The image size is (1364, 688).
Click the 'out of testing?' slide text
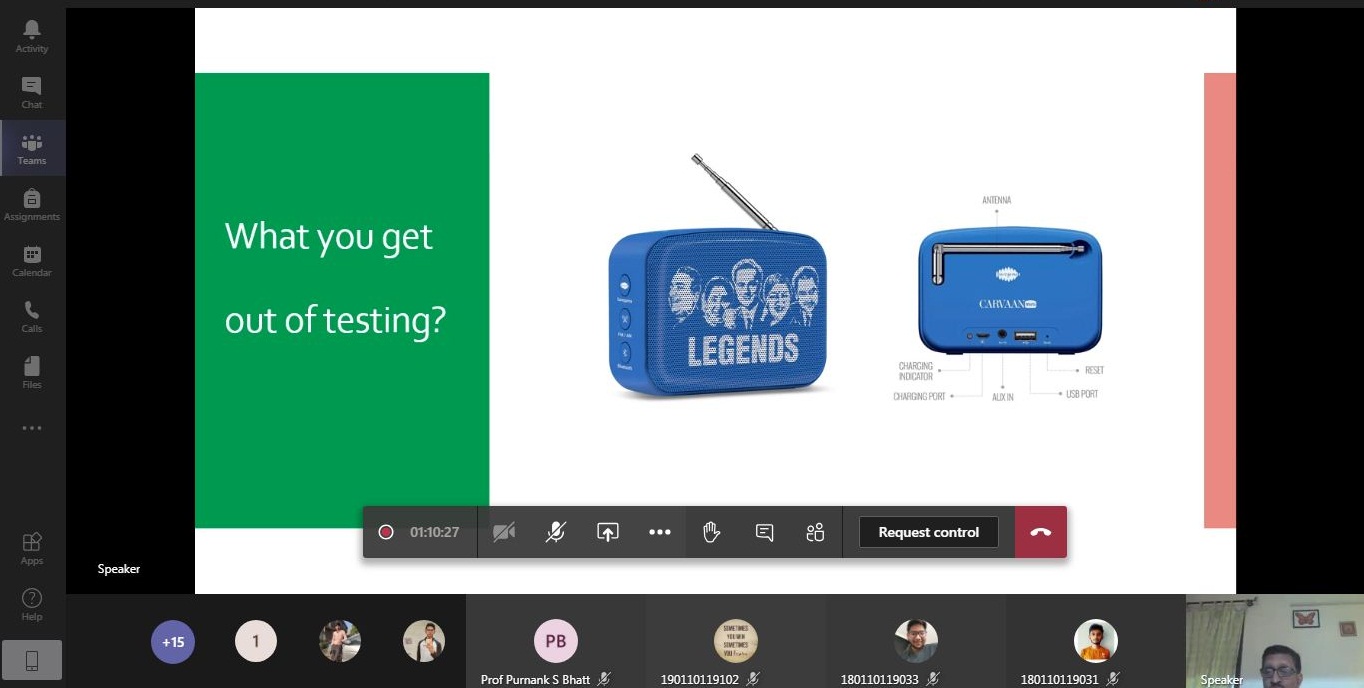point(335,321)
